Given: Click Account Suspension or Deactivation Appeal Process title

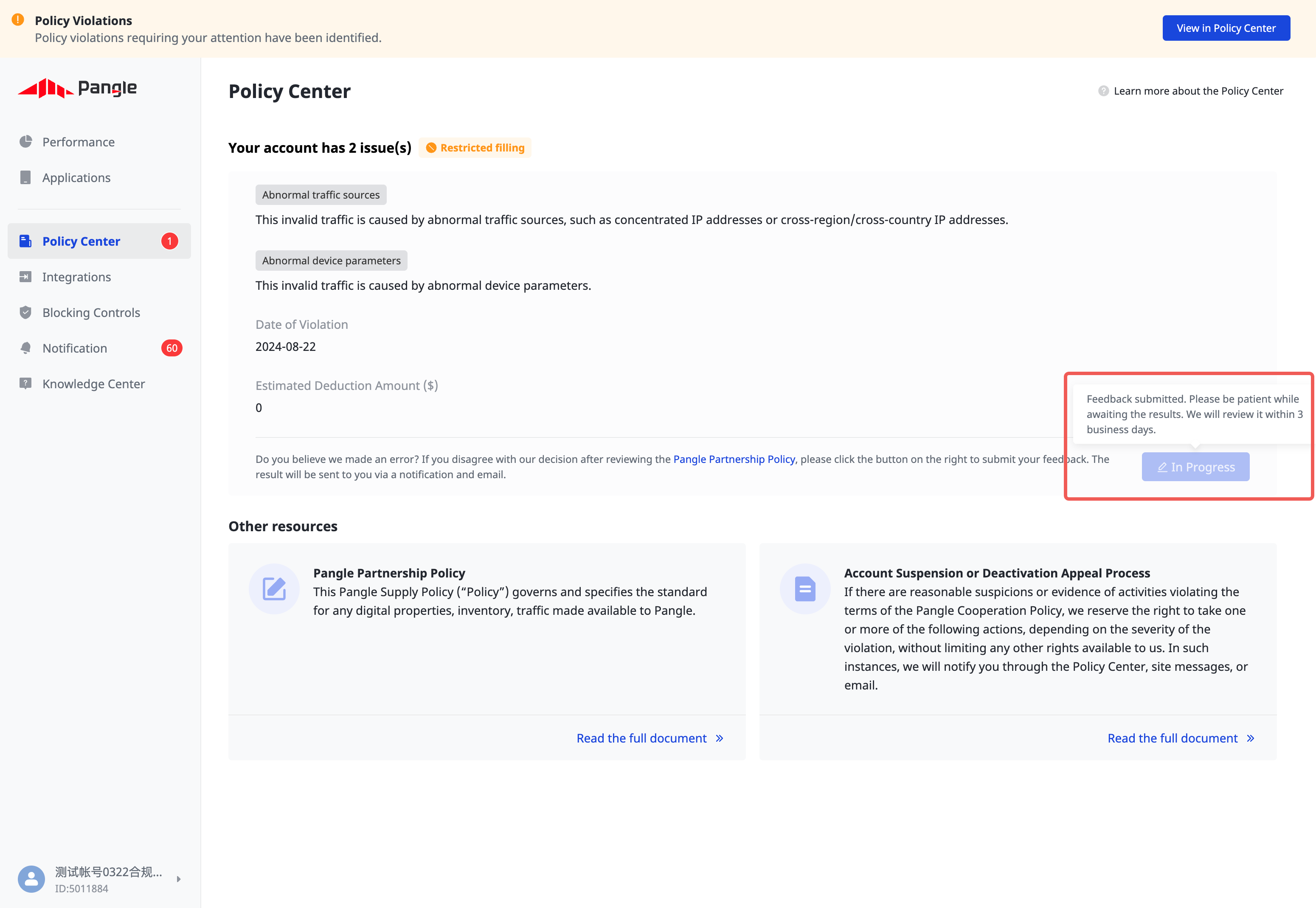Looking at the screenshot, I should tap(997, 573).
